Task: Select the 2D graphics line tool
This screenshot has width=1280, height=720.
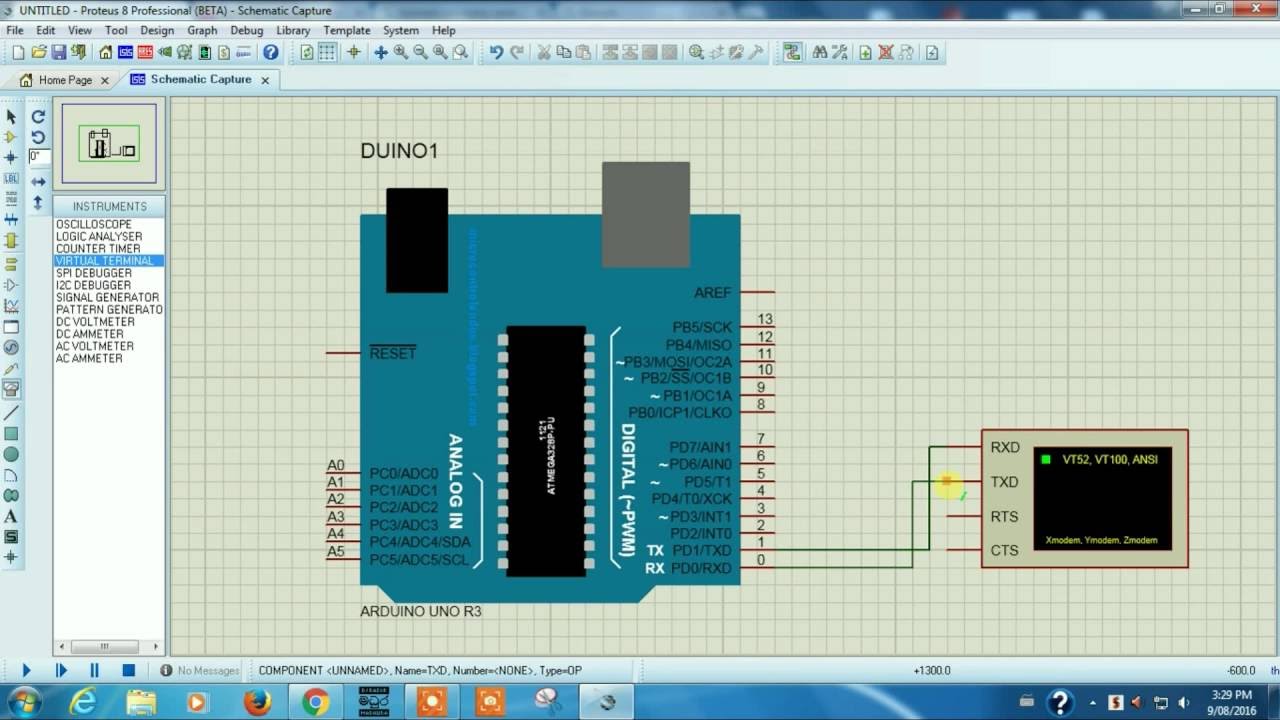Action: click(11, 413)
